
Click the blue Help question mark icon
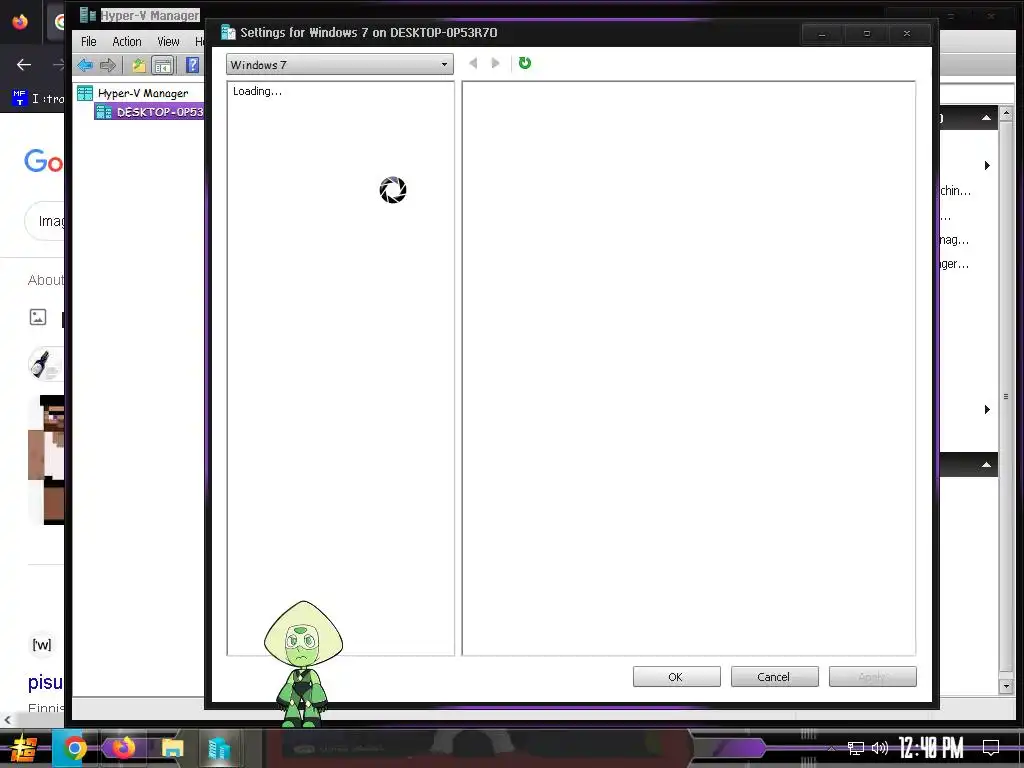[192, 65]
